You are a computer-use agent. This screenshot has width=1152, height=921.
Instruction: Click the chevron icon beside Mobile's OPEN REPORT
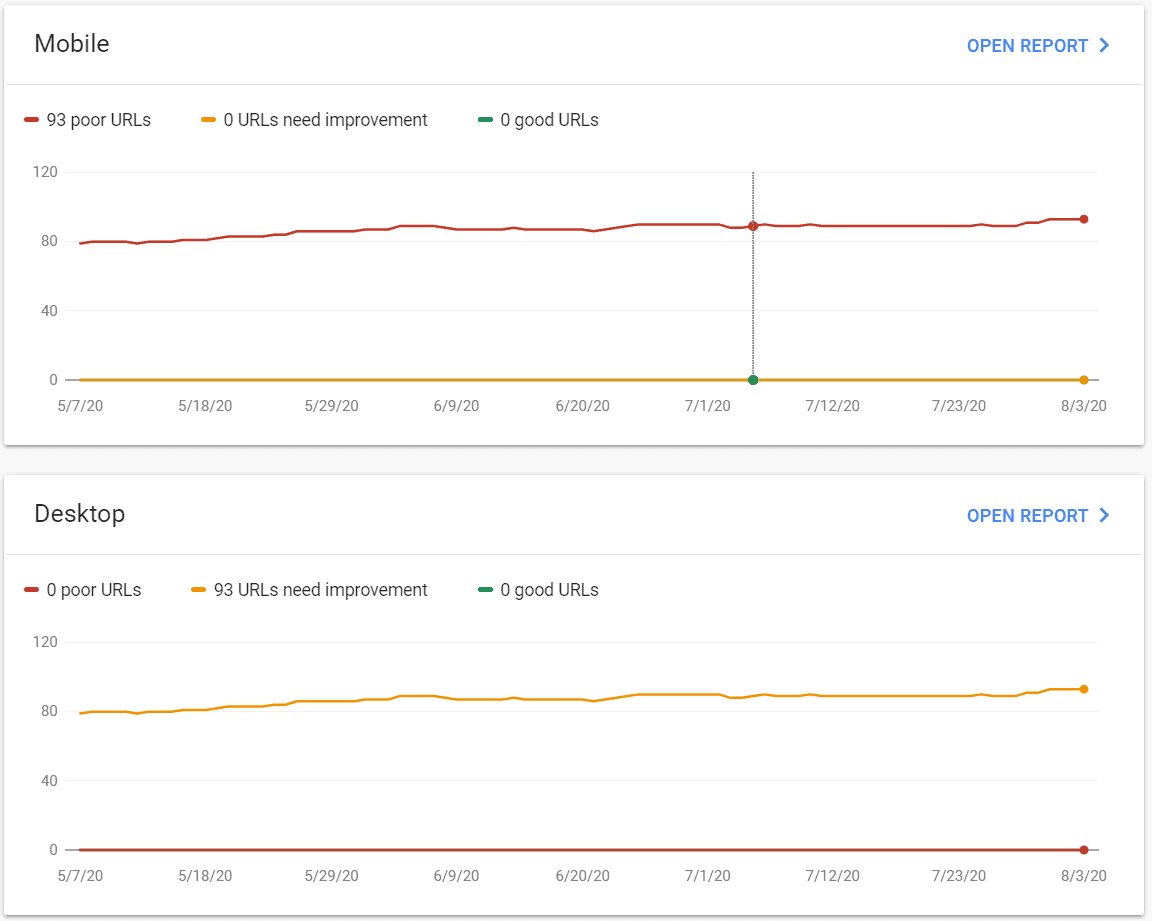pyautogui.click(x=1104, y=45)
